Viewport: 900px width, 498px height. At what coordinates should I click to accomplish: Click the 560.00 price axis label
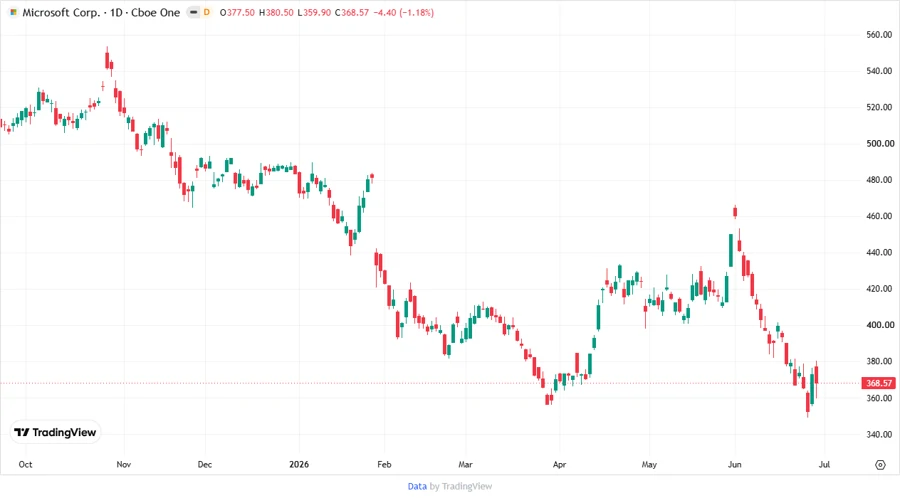point(879,34)
